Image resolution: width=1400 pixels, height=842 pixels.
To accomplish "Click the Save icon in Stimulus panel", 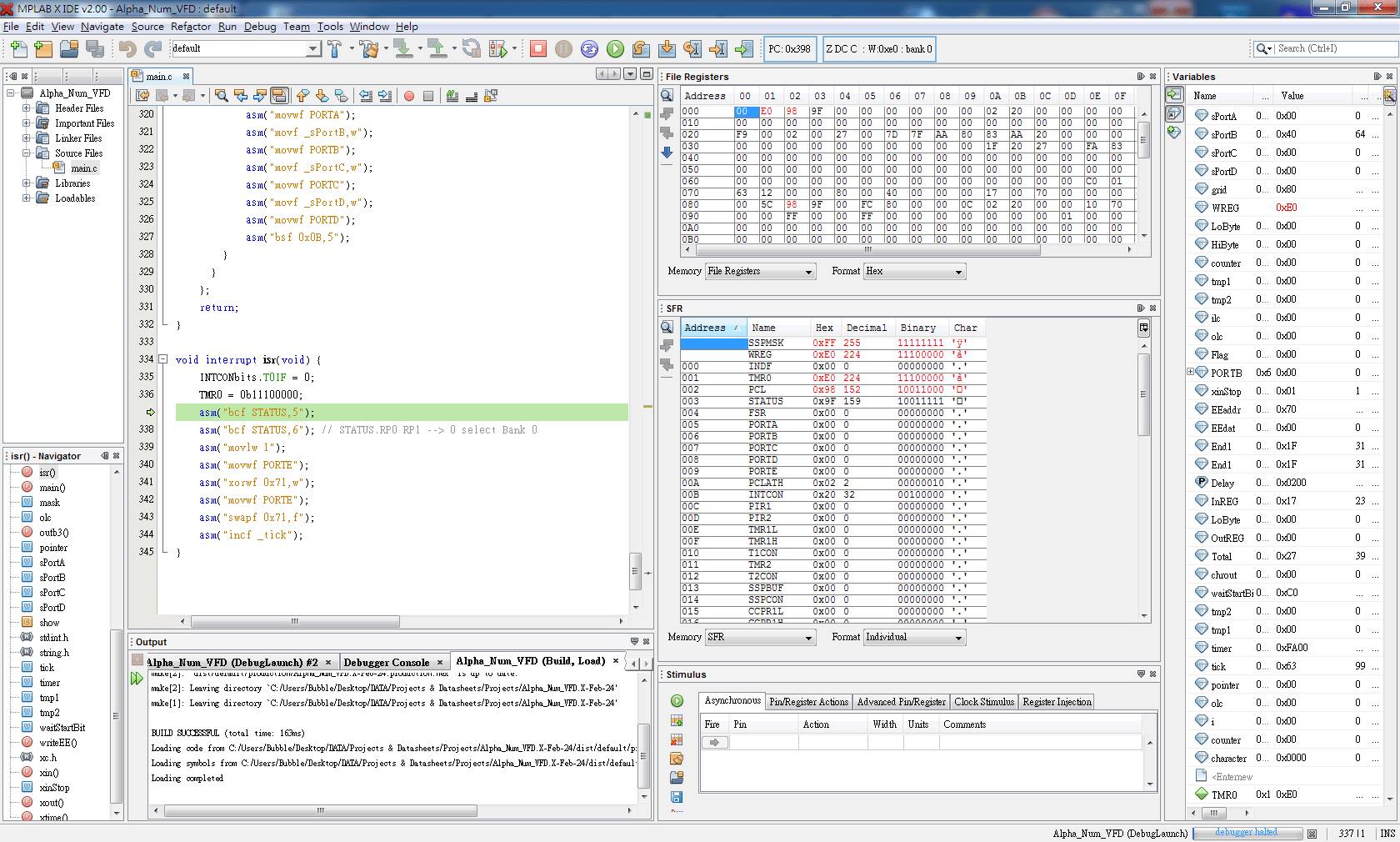I will [x=677, y=797].
